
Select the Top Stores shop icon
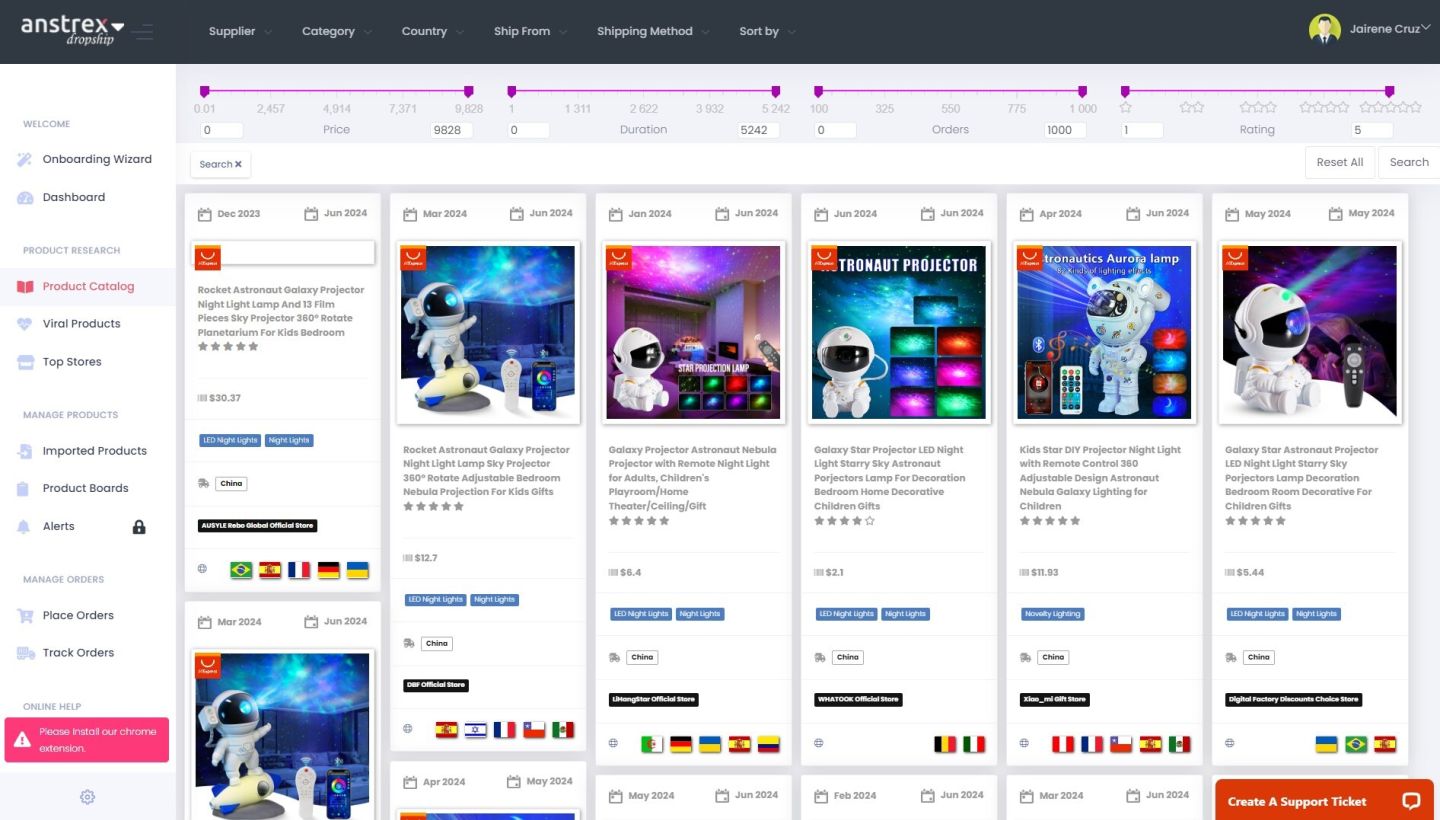coord(25,362)
